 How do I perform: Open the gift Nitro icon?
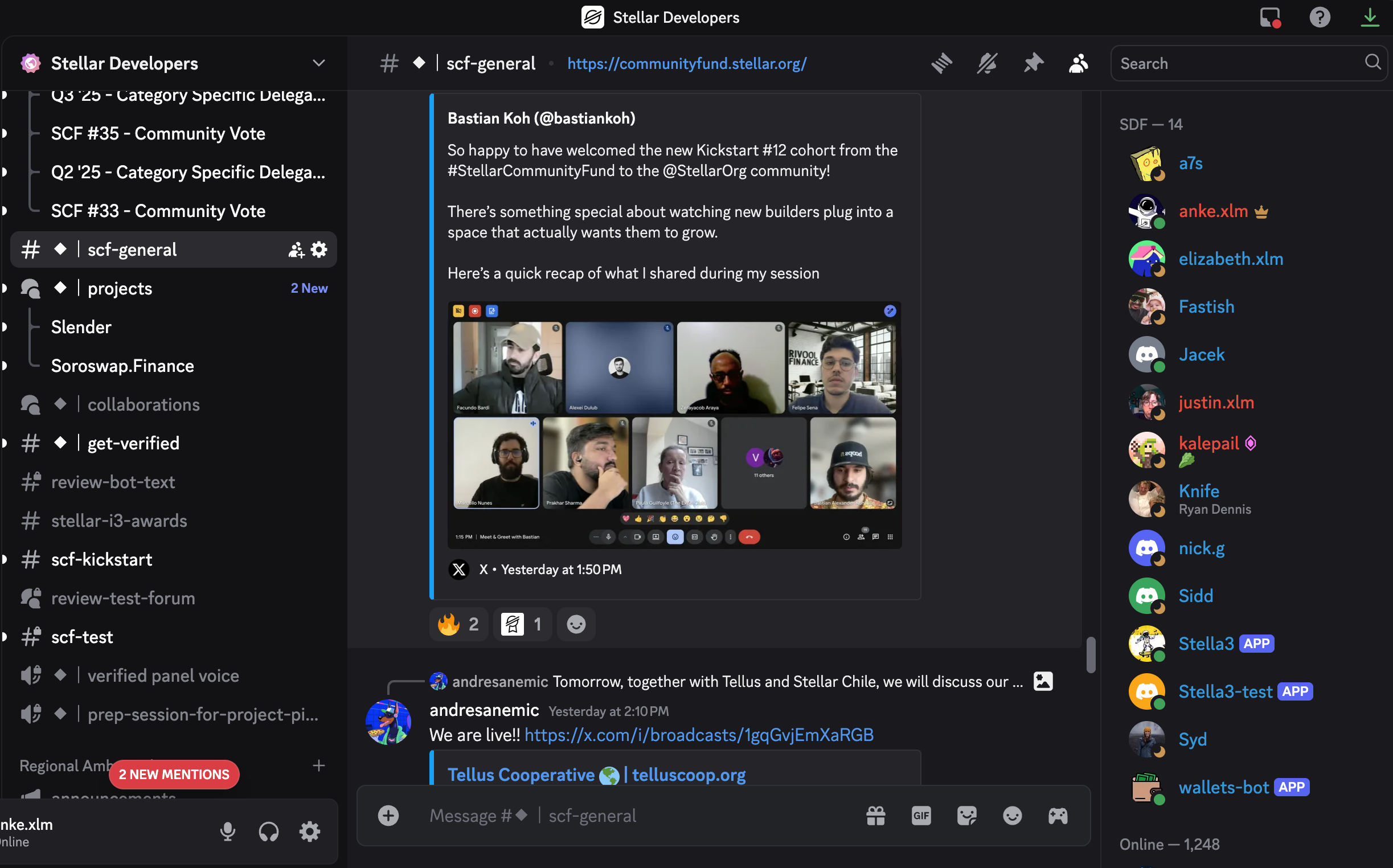876,816
